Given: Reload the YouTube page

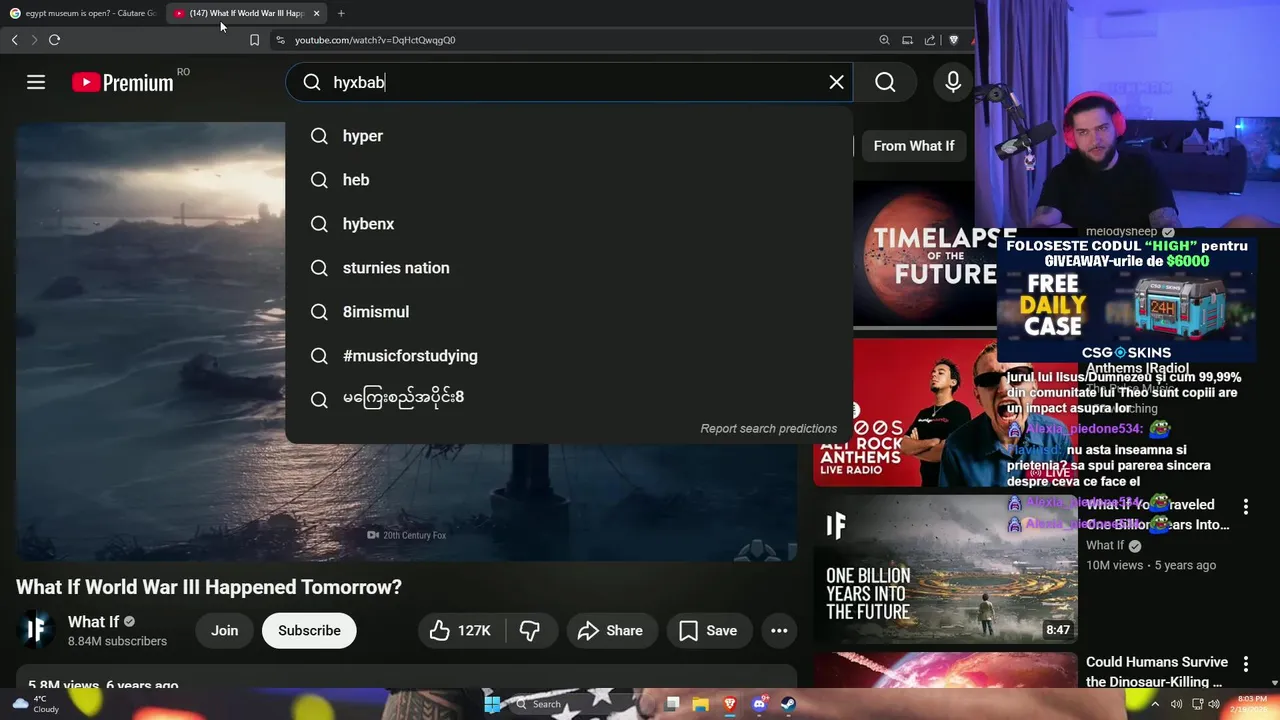Looking at the screenshot, I should [54, 40].
